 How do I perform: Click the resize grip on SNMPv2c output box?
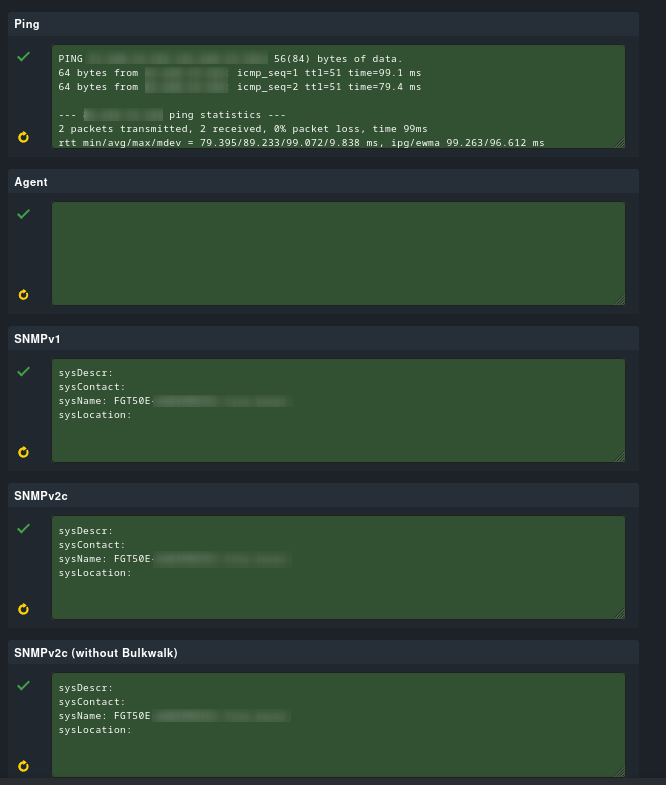tap(620, 614)
